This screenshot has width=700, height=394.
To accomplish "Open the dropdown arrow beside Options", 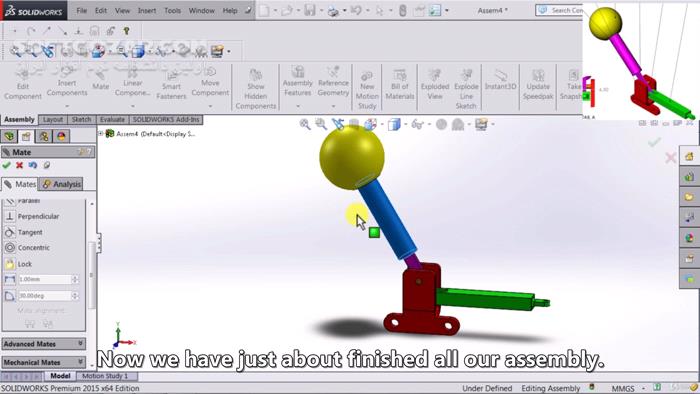I will click(x=446, y=11).
